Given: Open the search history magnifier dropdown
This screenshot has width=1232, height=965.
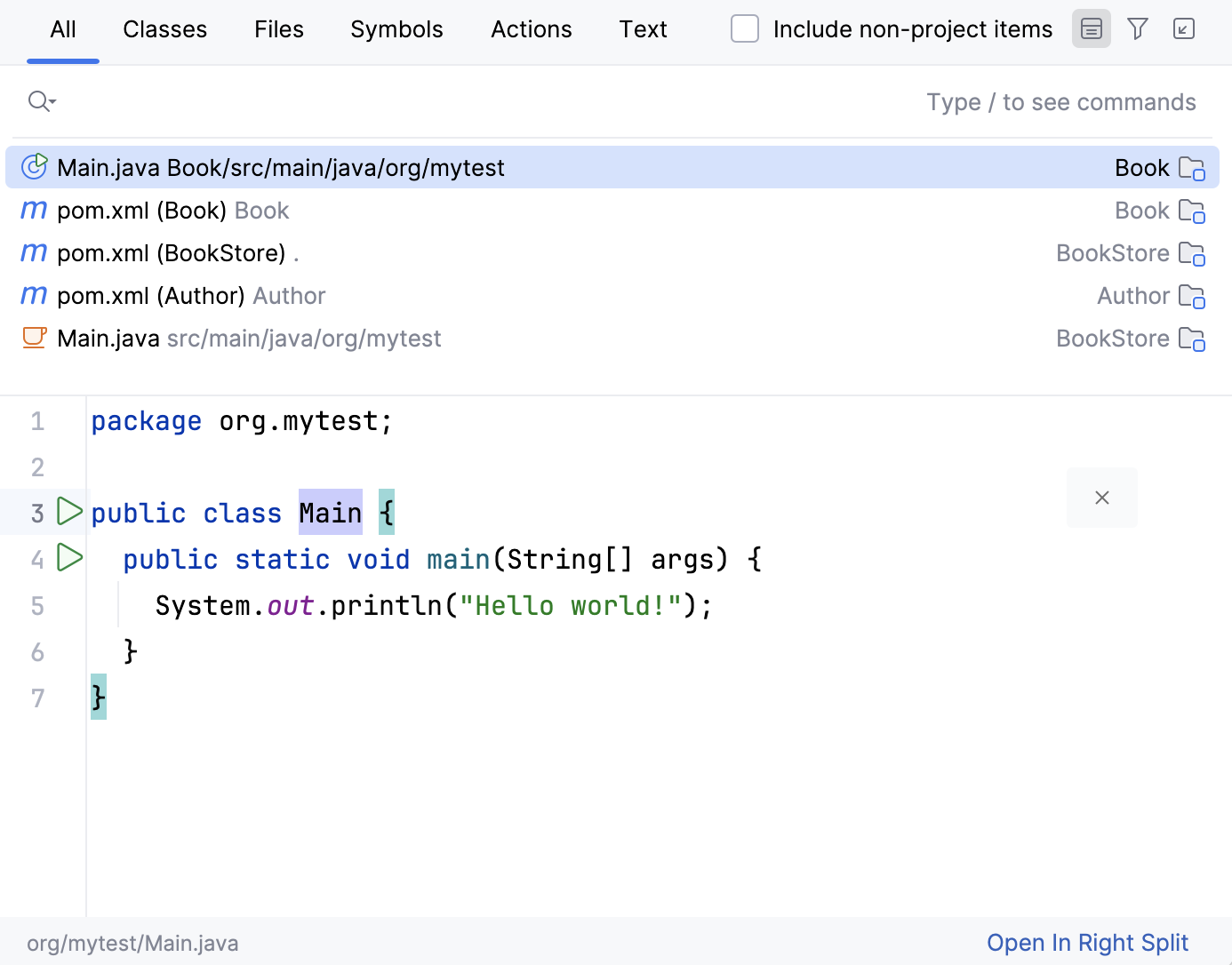Looking at the screenshot, I should [x=42, y=101].
